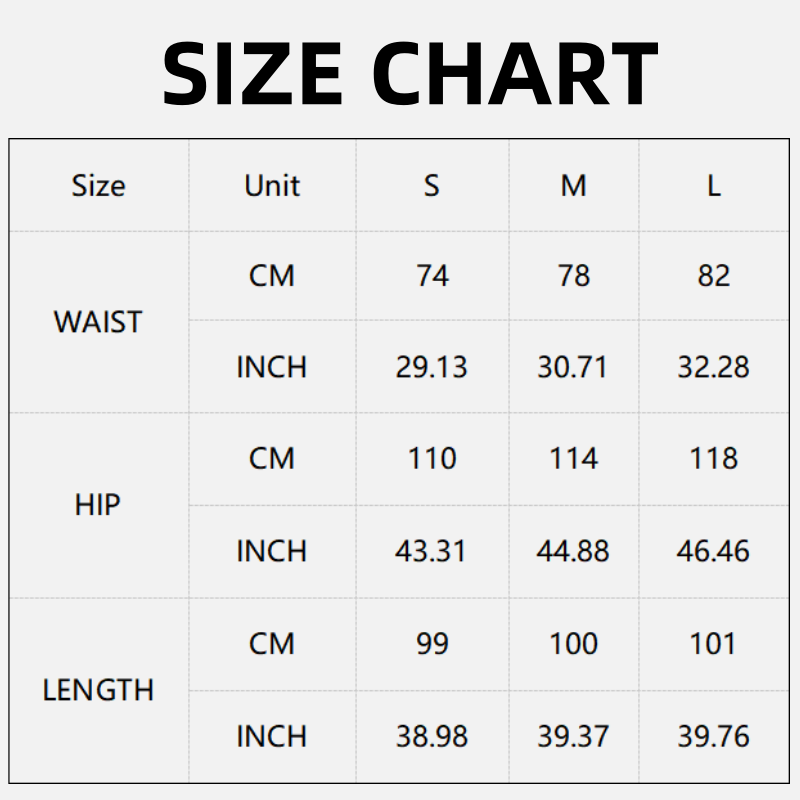Click the M size header
This screenshot has width=800, height=800.
coord(573,186)
